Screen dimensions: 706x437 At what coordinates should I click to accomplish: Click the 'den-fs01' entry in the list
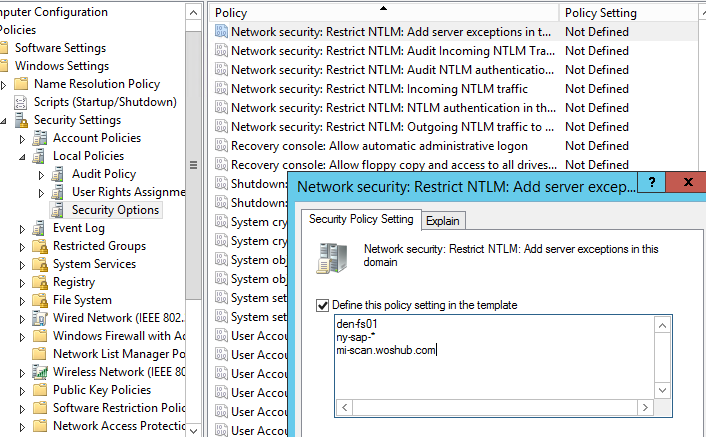coord(357,324)
